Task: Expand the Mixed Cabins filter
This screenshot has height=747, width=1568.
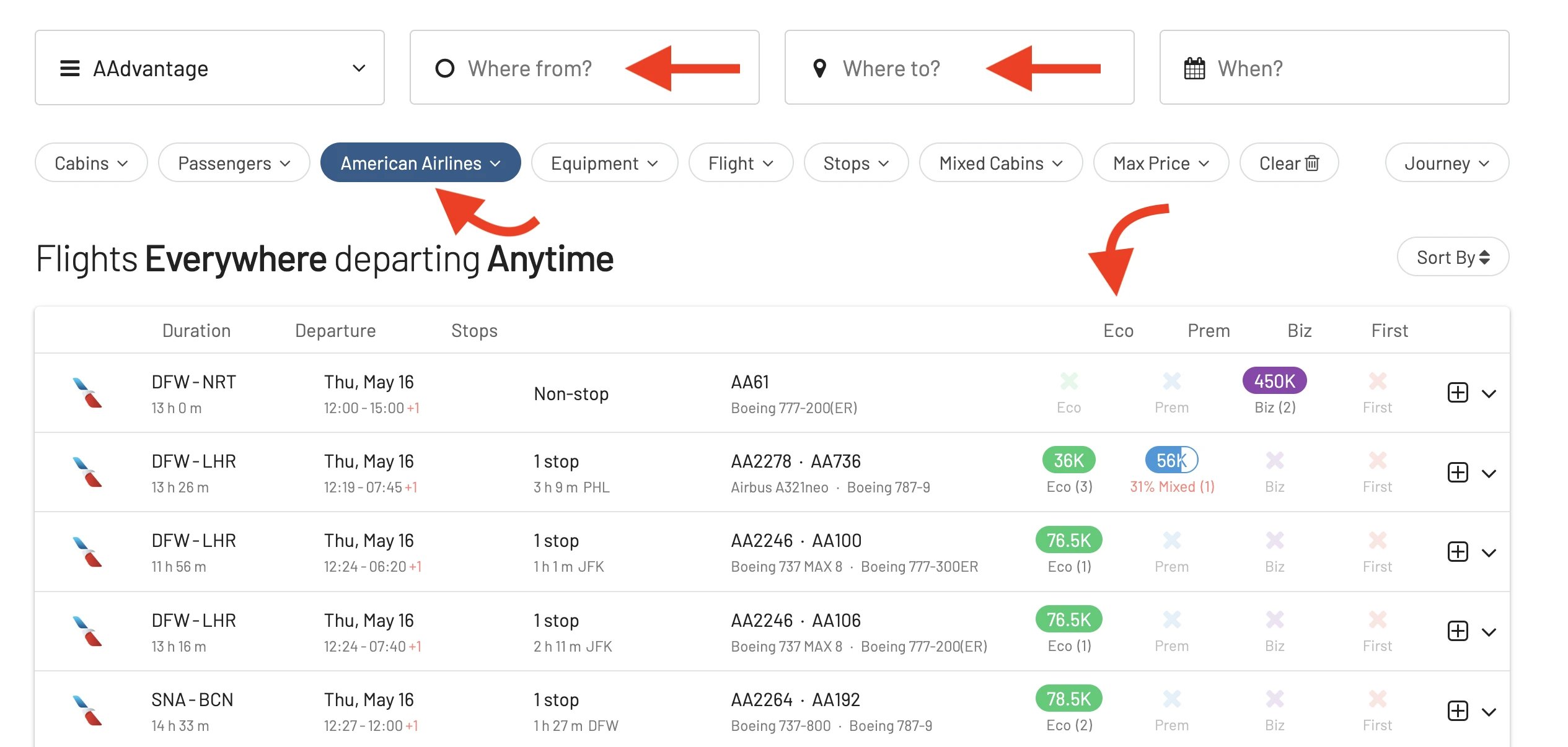Action: coord(1001,163)
